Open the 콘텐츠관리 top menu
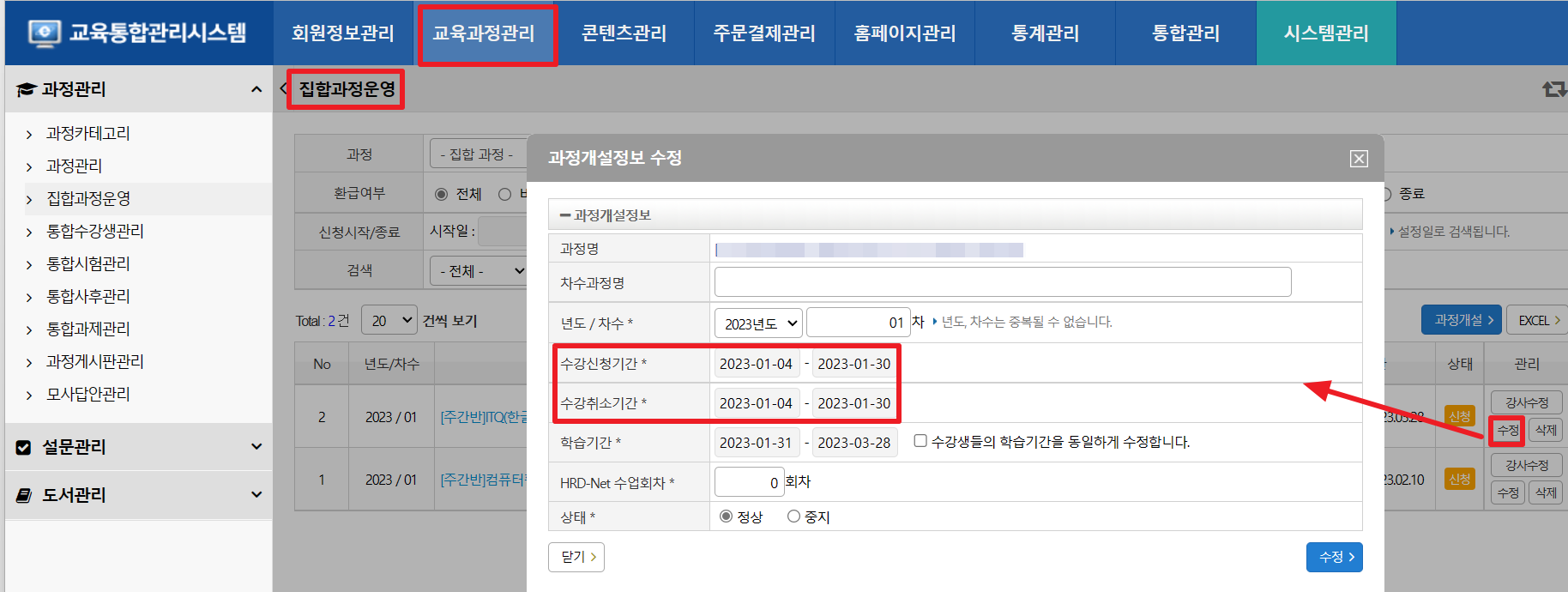The image size is (1568, 592). 624,33
